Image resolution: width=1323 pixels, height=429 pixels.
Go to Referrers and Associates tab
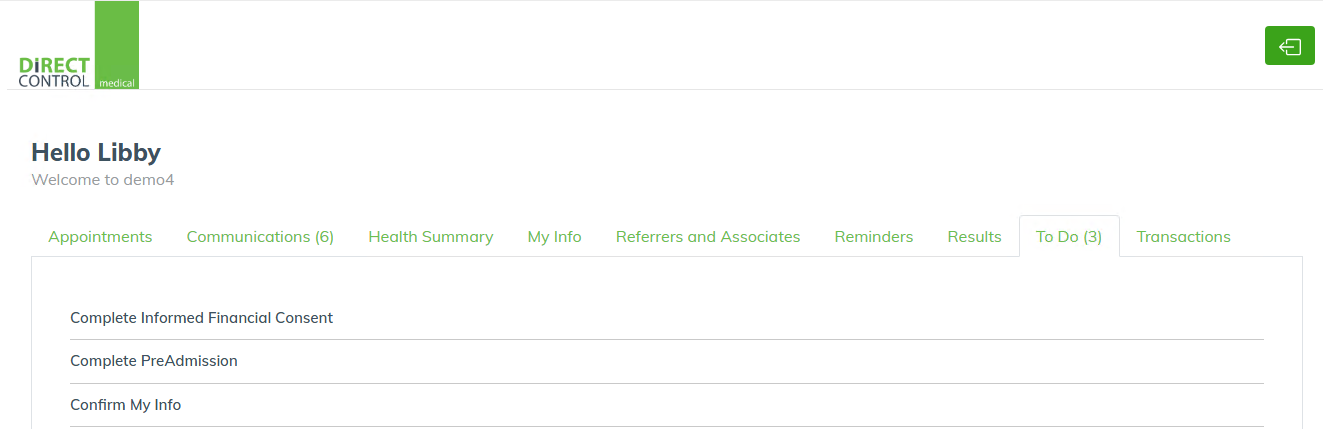[708, 237]
